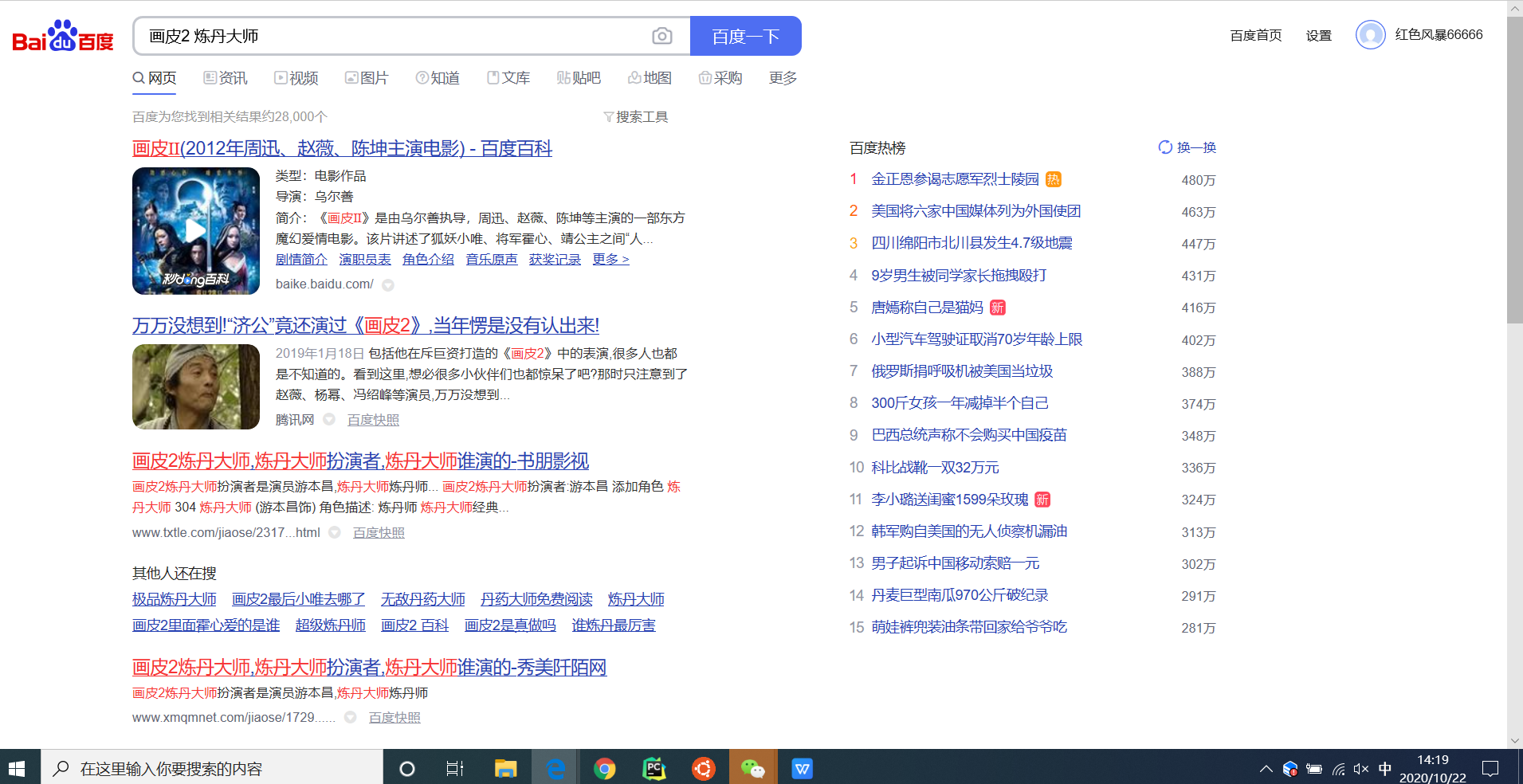
Task: Open Ubuntu app from taskbar
Action: pyautogui.click(x=704, y=768)
